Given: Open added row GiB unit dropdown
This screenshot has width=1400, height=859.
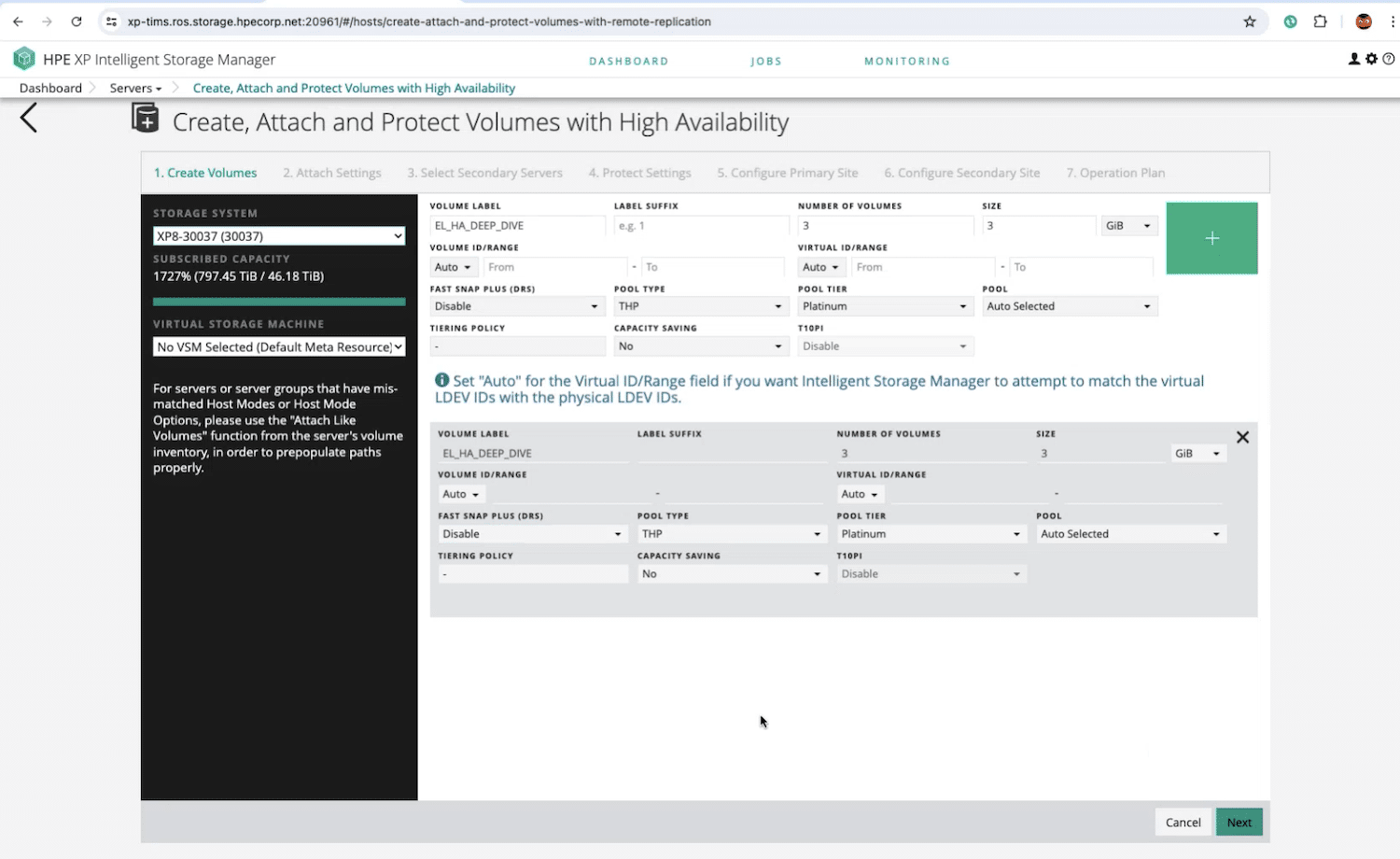Looking at the screenshot, I should pos(1198,453).
